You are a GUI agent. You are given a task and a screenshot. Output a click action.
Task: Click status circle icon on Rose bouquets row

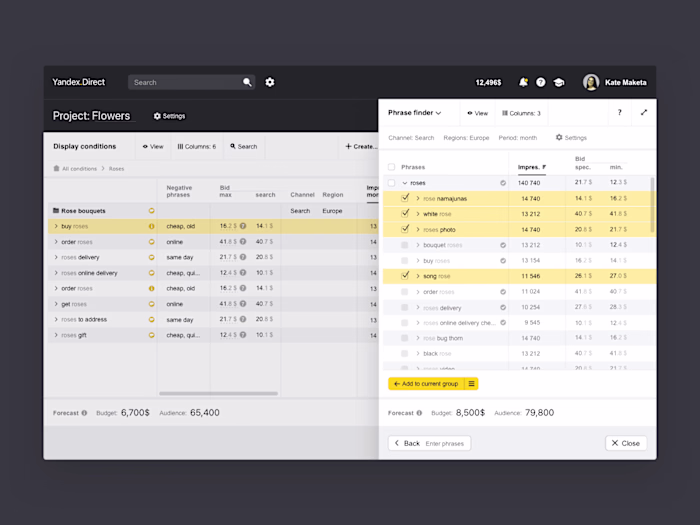coord(152,211)
